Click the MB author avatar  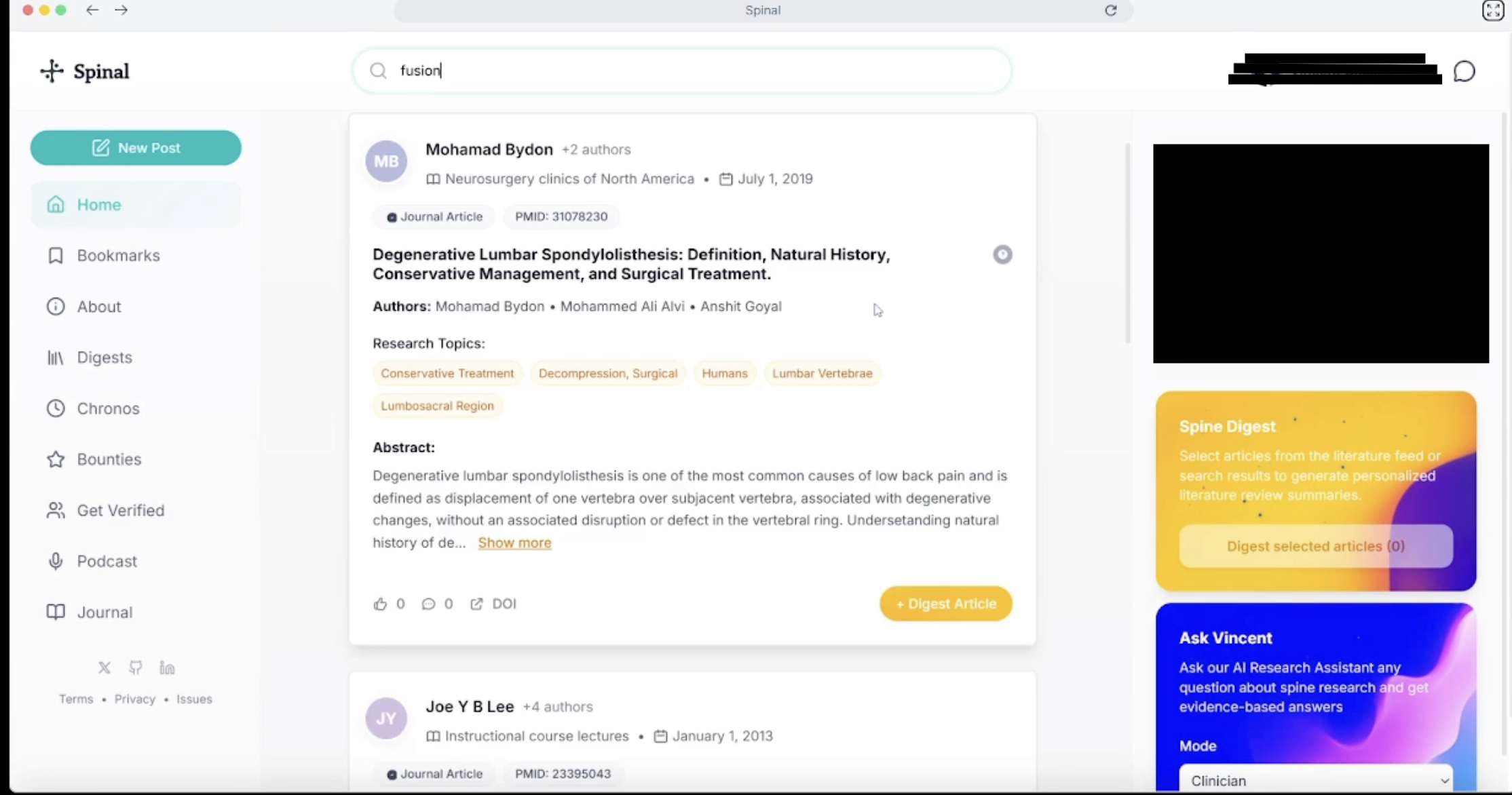point(386,161)
